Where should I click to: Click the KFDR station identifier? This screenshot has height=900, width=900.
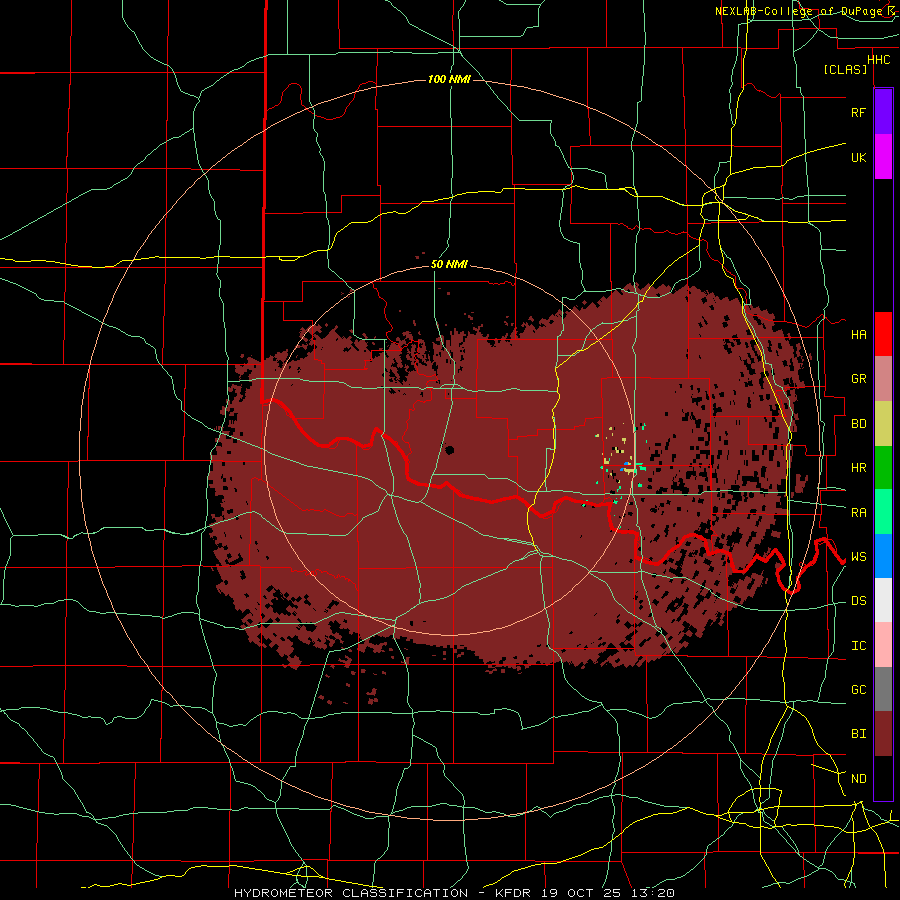tap(515, 893)
